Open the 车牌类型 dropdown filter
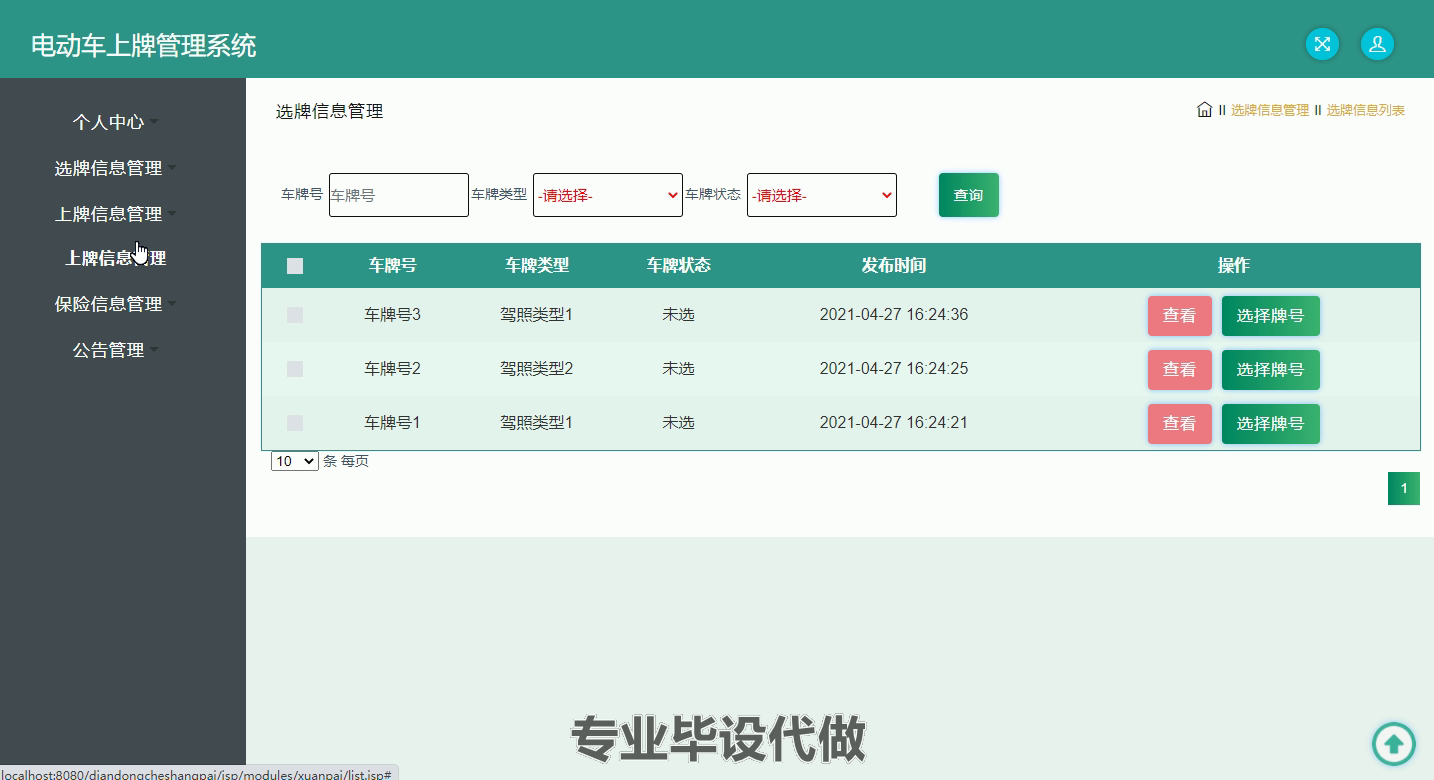The height and width of the screenshot is (780, 1434). tap(608, 195)
